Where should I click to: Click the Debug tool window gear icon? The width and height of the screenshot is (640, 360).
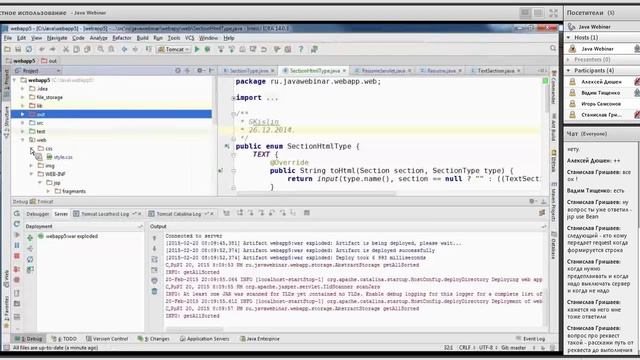(532, 201)
